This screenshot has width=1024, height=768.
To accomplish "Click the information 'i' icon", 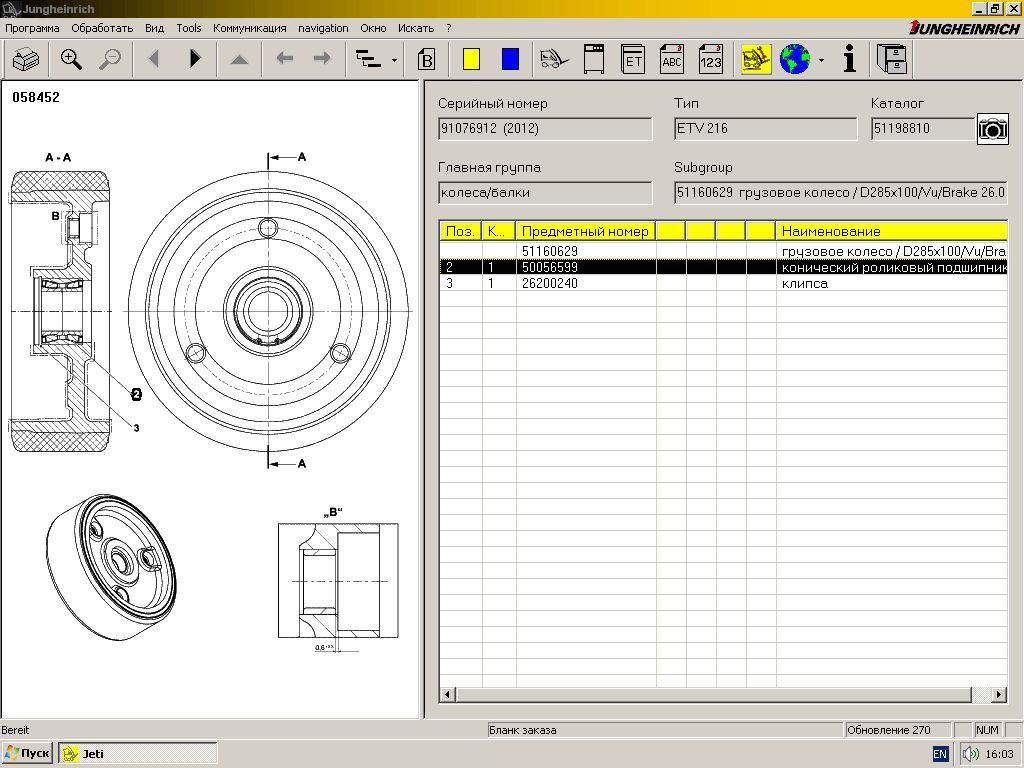I will click(x=849, y=59).
